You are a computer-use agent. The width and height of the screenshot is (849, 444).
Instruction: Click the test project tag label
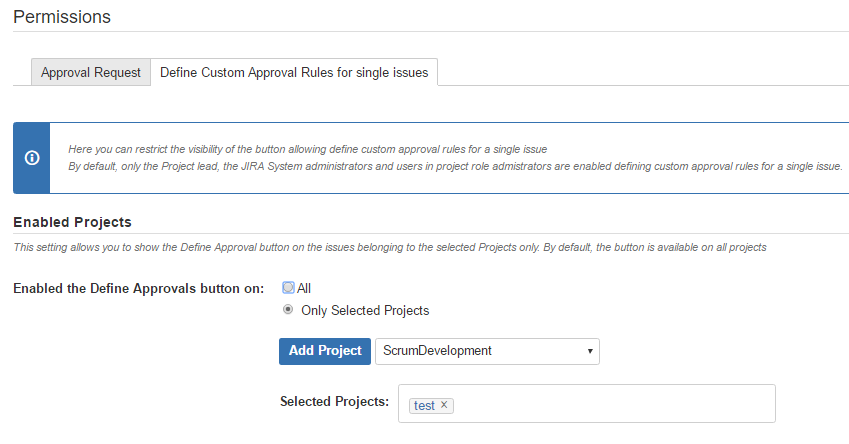click(x=424, y=405)
